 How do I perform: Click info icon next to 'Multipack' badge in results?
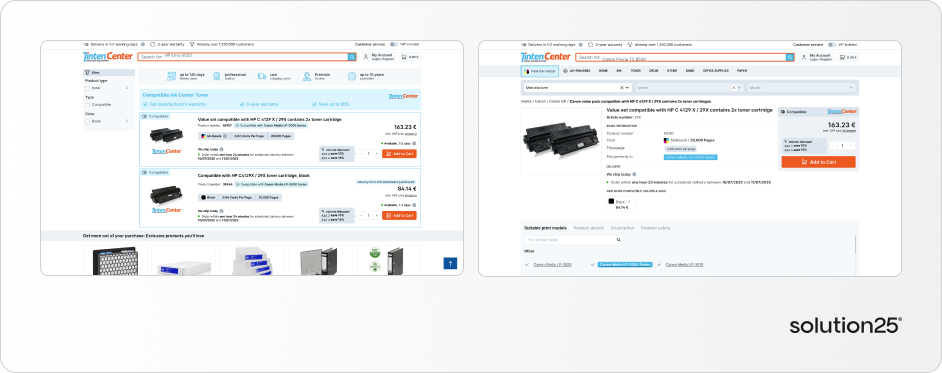click(x=225, y=136)
